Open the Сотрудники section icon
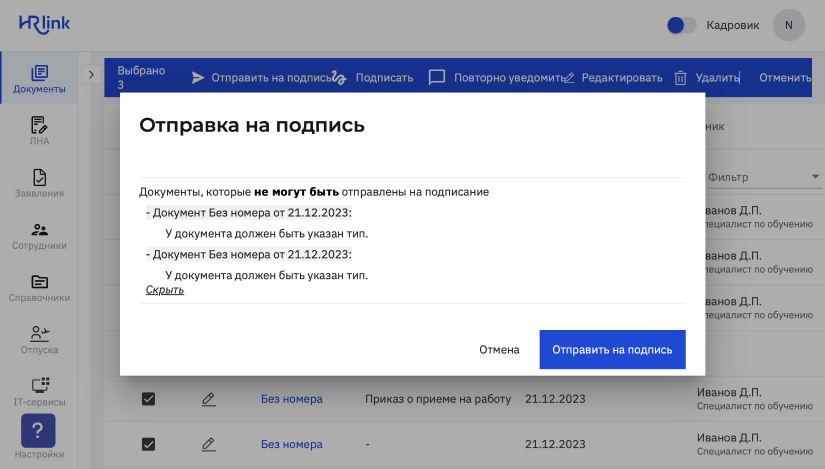The width and height of the screenshot is (825, 469). click(39, 235)
